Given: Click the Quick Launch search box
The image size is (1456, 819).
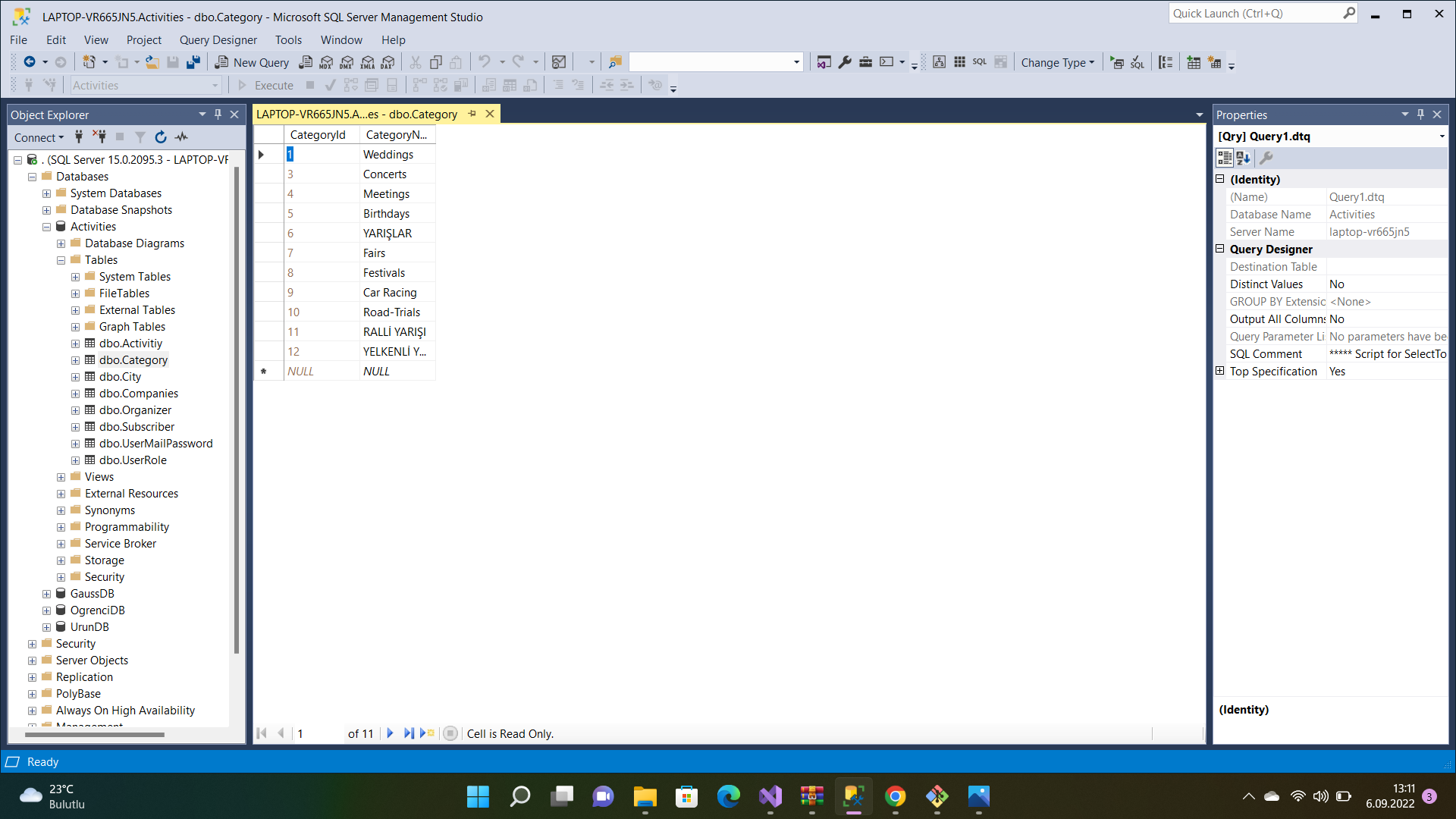Looking at the screenshot, I should click(1263, 14).
